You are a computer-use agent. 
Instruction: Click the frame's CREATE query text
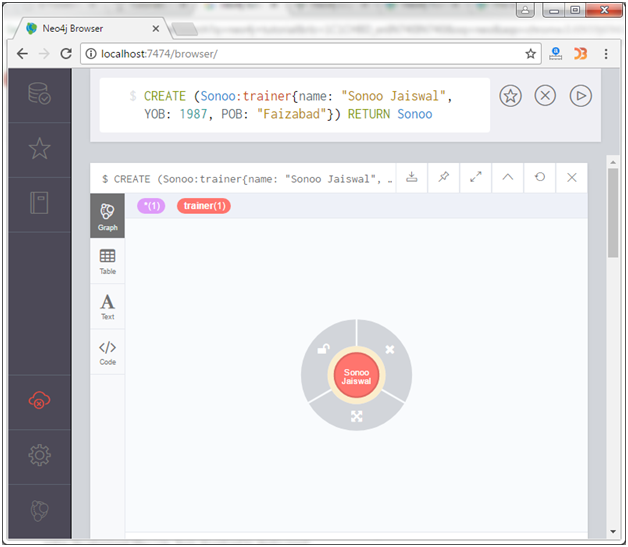pos(247,179)
